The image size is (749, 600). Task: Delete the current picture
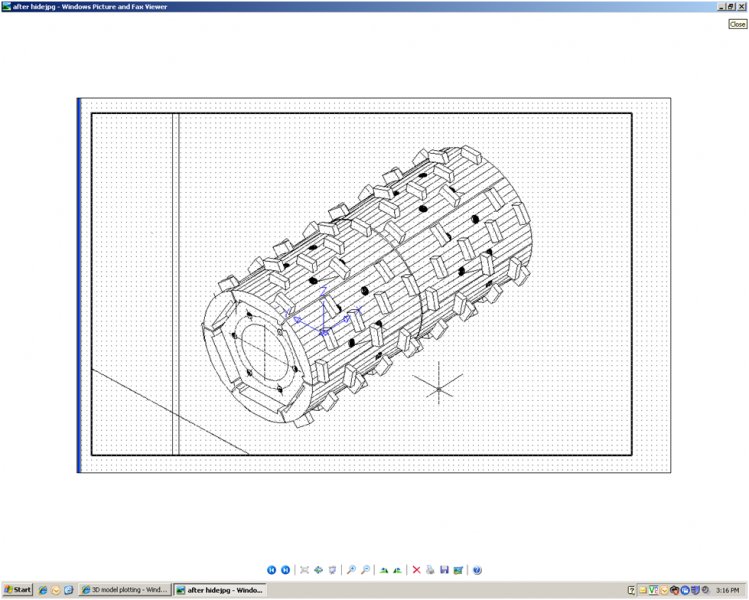click(417, 570)
